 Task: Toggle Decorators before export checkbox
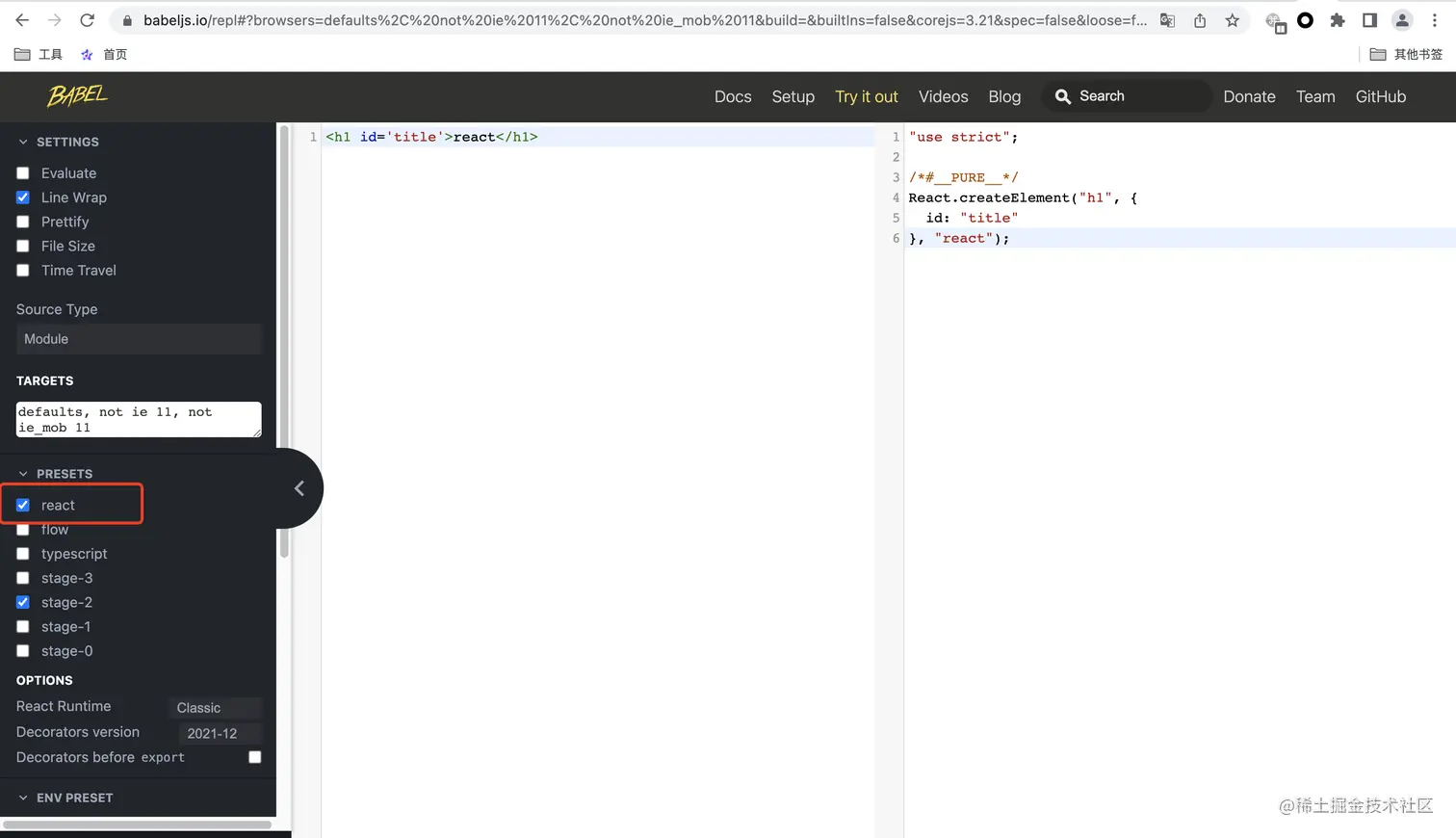coord(255,757)
